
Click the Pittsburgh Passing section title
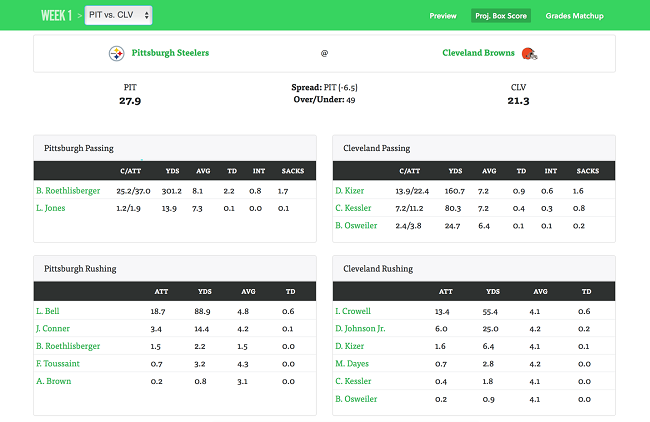pyautogui.click(x=79, y=148)
